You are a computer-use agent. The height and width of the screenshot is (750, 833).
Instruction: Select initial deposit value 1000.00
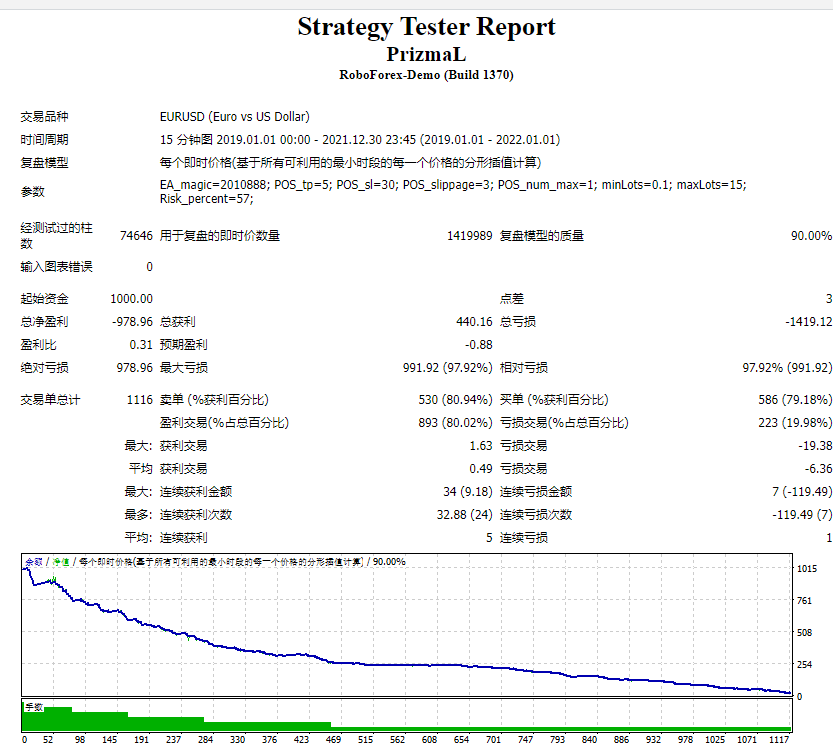point(131,299)
